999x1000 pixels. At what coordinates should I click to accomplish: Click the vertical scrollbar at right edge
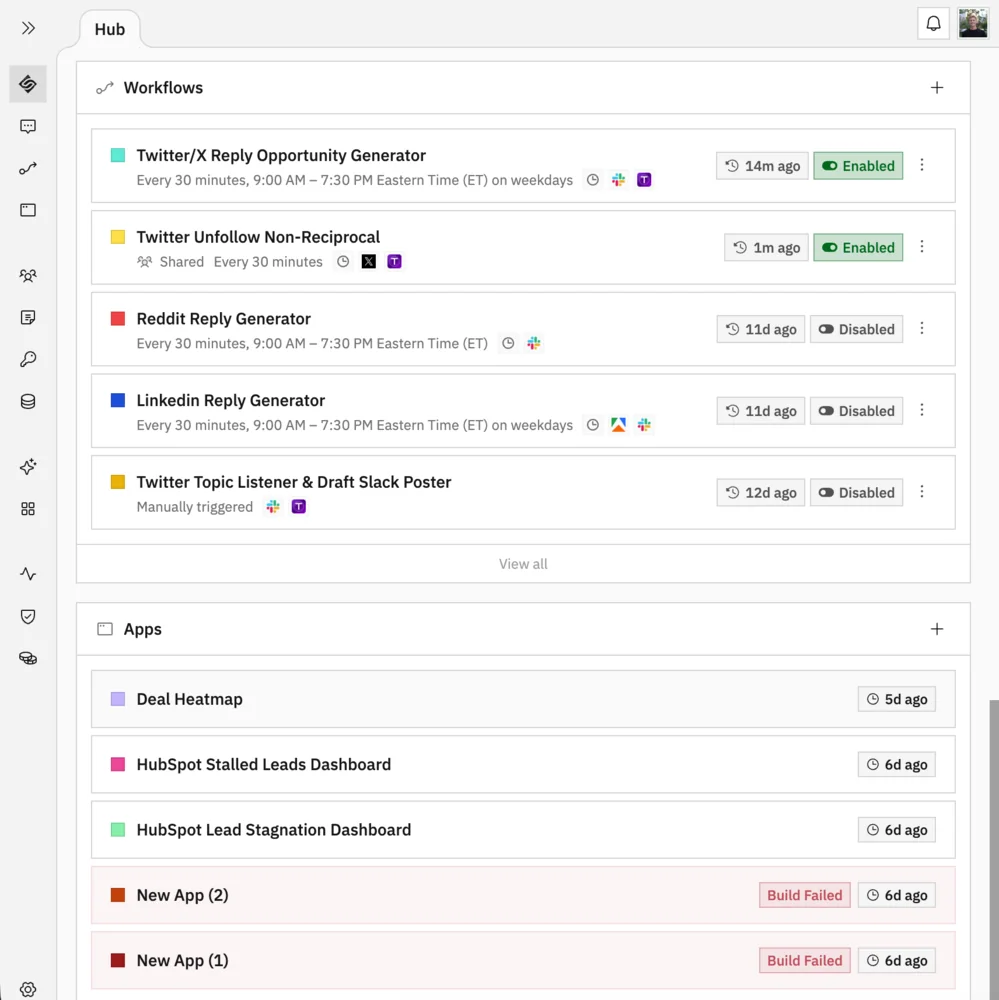point(994,848)
